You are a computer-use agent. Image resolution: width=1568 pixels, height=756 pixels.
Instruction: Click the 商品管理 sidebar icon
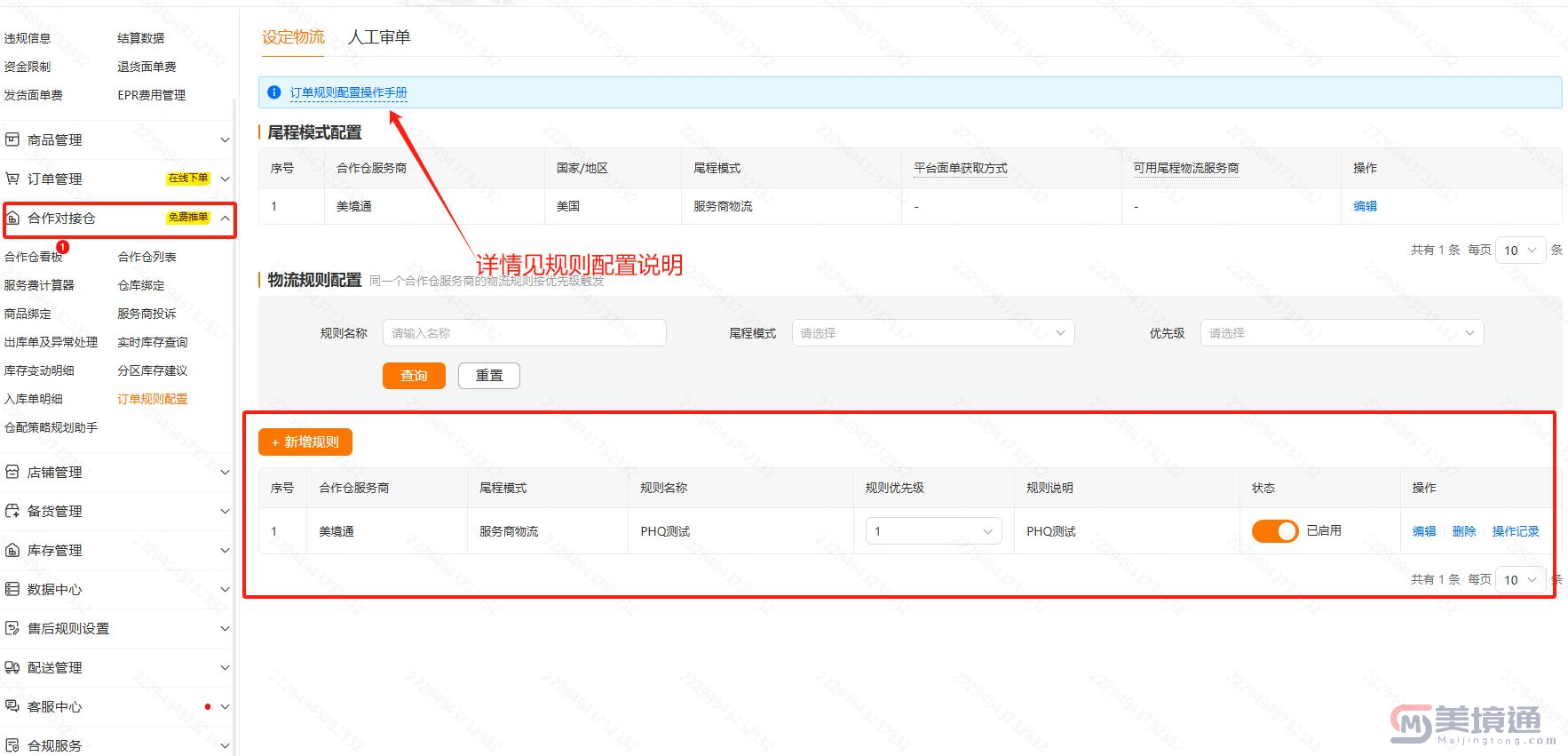pyautogui.click(x=12, y=139)
